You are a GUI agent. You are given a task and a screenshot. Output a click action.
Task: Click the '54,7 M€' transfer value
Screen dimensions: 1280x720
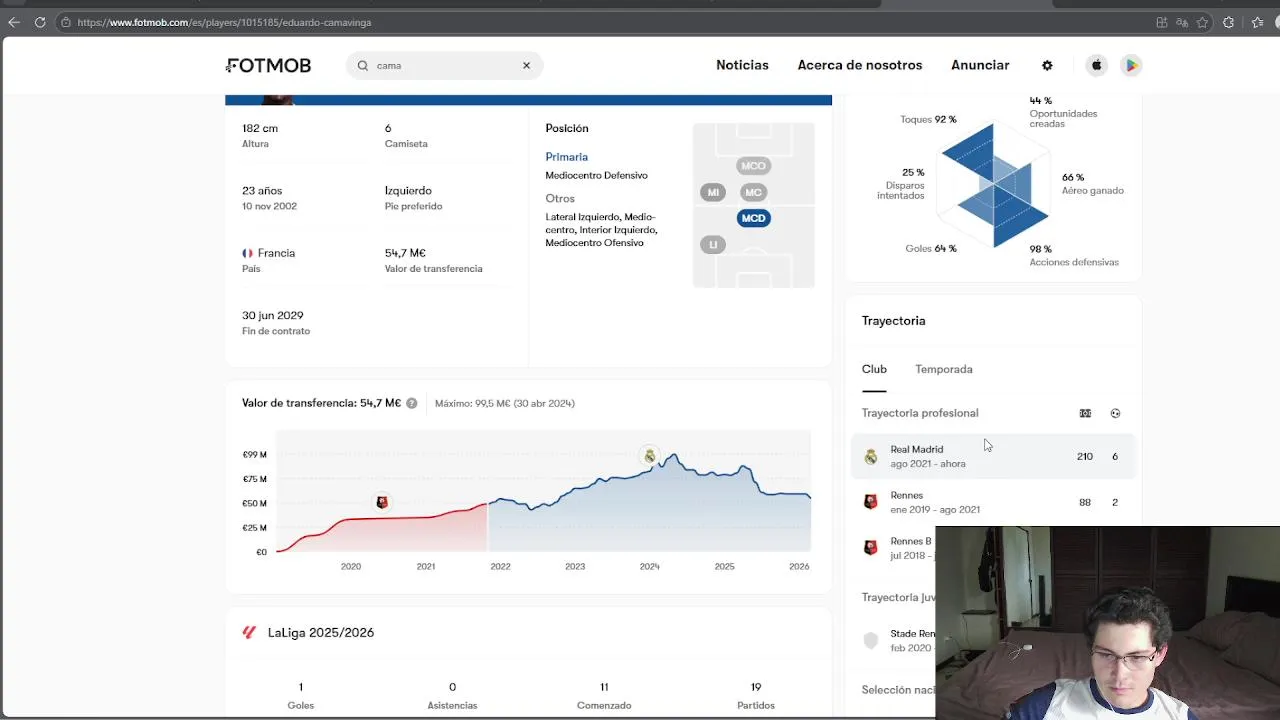pos(405,253)
